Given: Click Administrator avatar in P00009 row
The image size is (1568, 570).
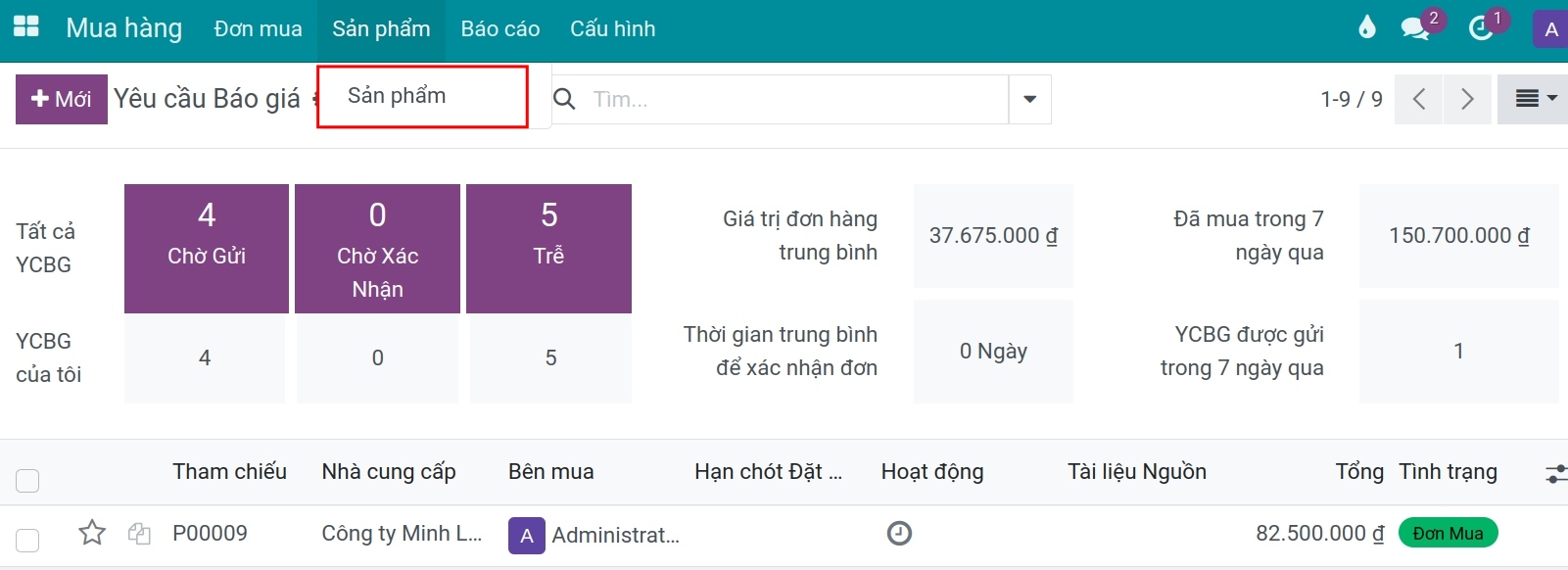Looking at the screenshot, I should point(527,535).
